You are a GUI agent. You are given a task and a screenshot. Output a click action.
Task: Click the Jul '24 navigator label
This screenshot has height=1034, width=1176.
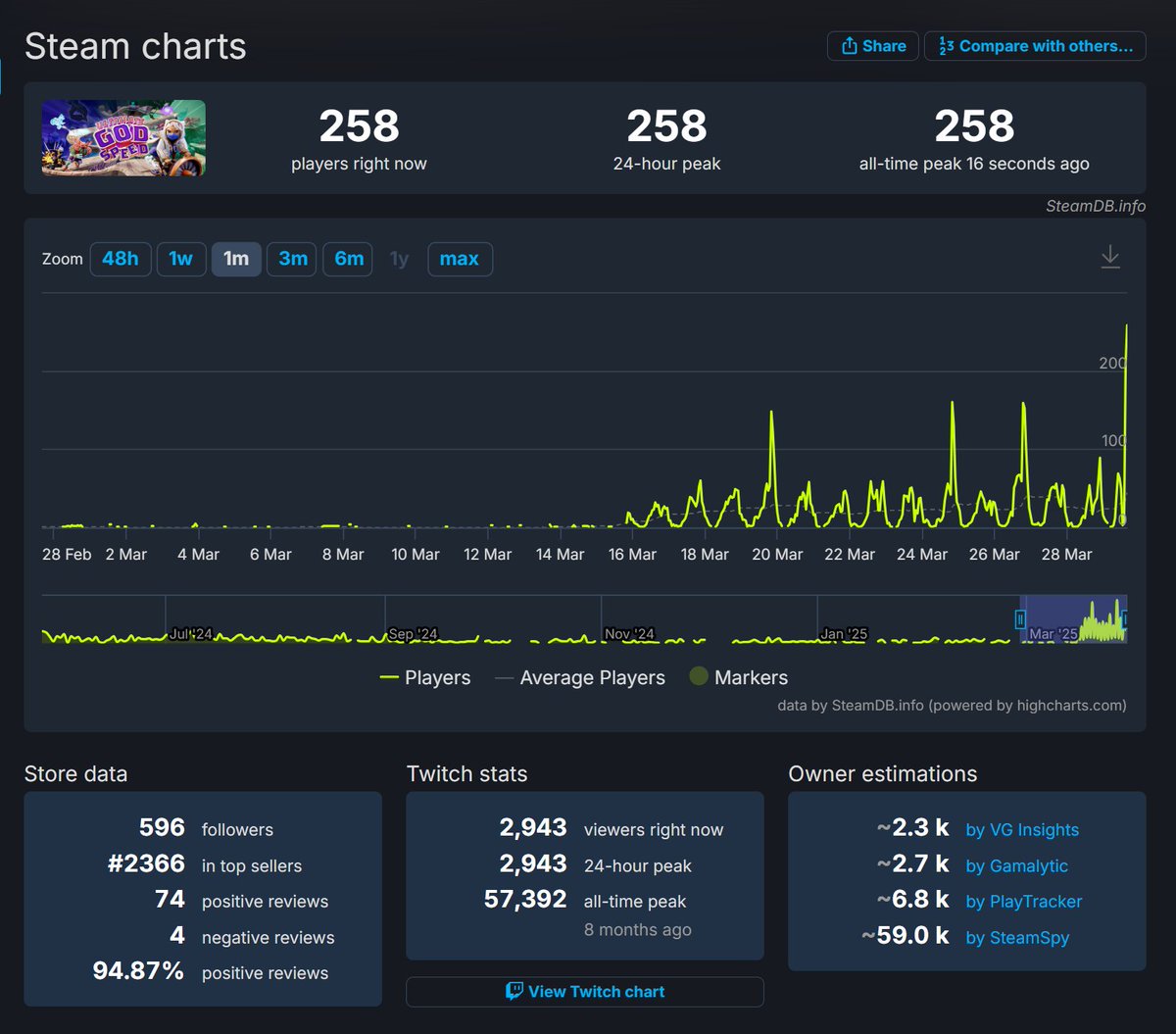point(191,634)
